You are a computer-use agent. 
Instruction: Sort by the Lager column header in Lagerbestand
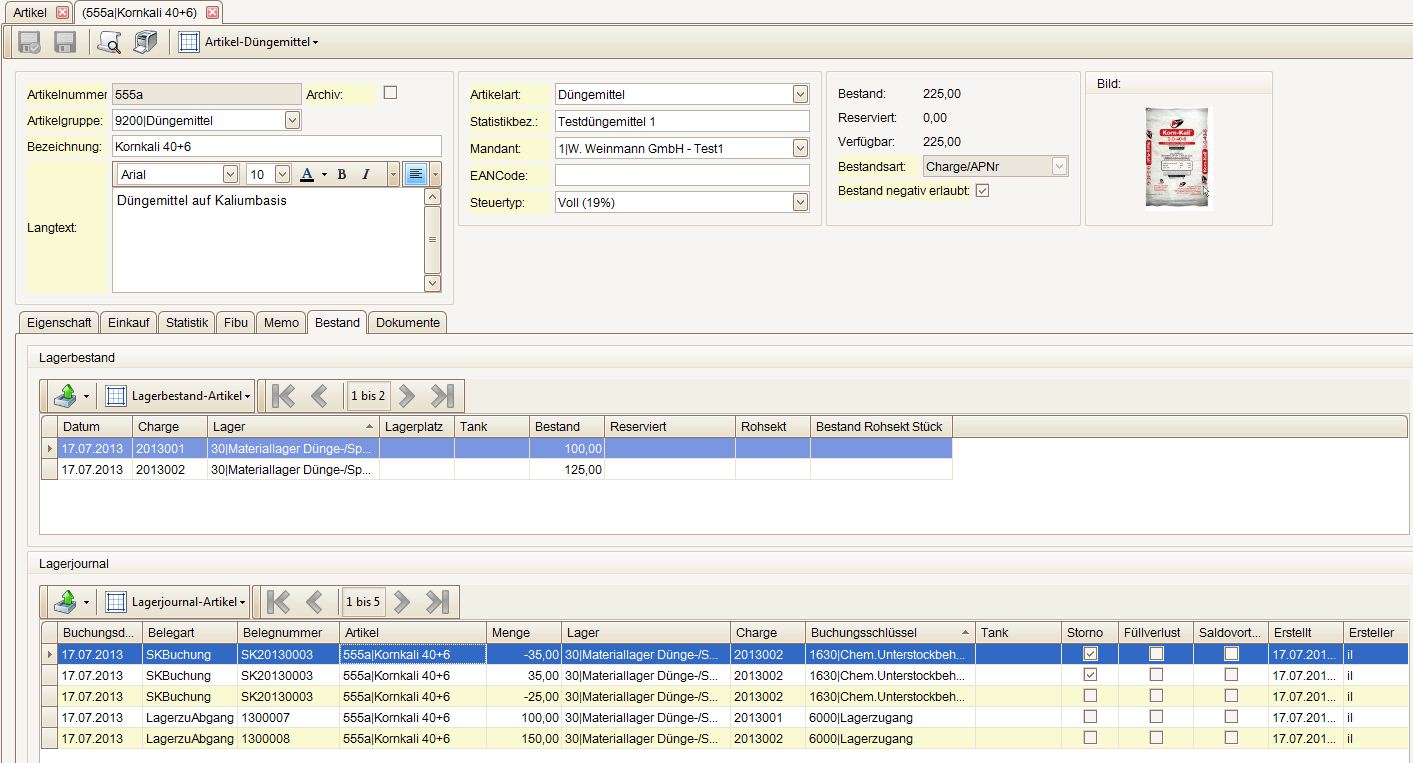coord(293,426)
